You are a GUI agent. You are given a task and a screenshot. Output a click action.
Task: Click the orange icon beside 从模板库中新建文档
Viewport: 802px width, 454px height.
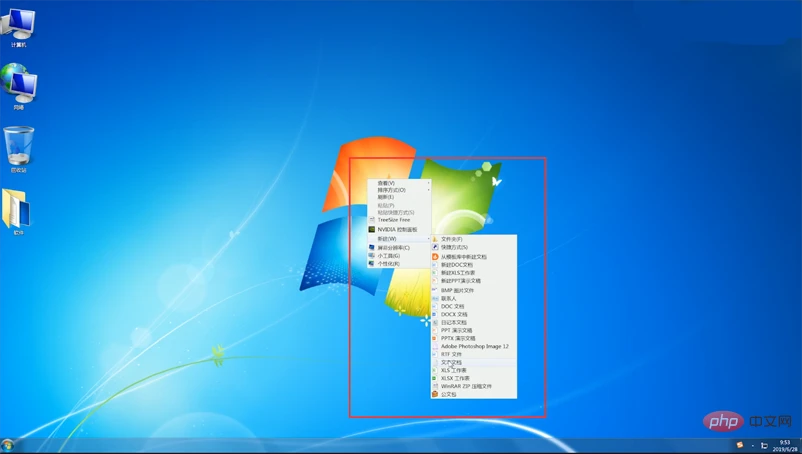435,257
